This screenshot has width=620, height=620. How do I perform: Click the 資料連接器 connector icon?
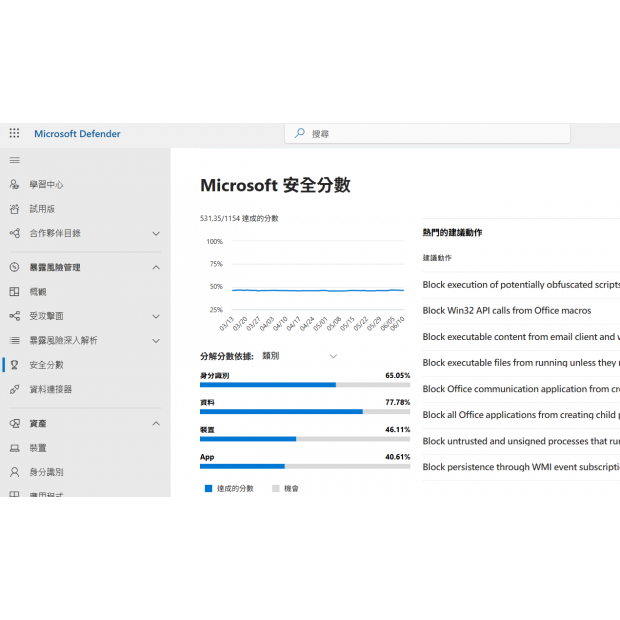click(x=14, y=389)
